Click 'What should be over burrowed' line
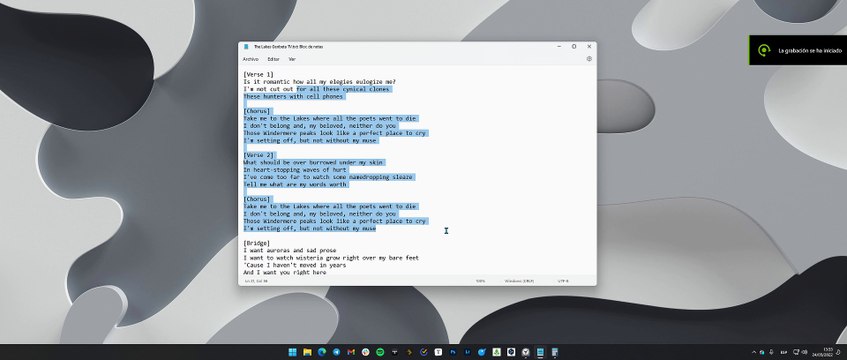Viewport: 847px width, 360px height. click(313, 162)
